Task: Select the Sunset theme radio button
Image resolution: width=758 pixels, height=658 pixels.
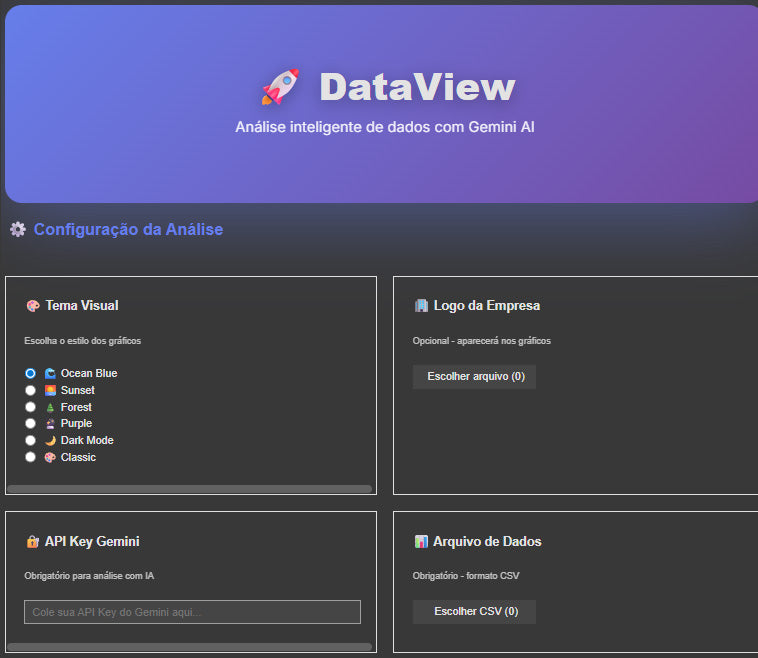Action: pos(30,391)
